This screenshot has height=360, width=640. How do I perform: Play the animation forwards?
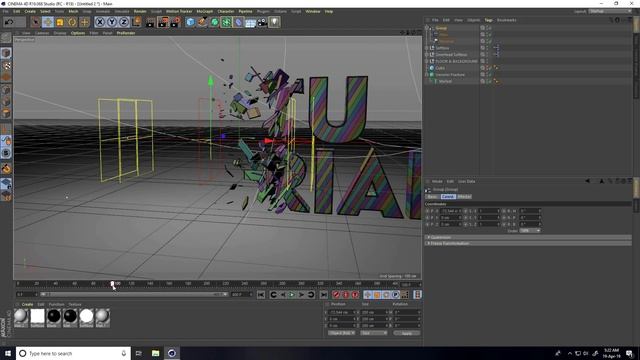(292, 295)
